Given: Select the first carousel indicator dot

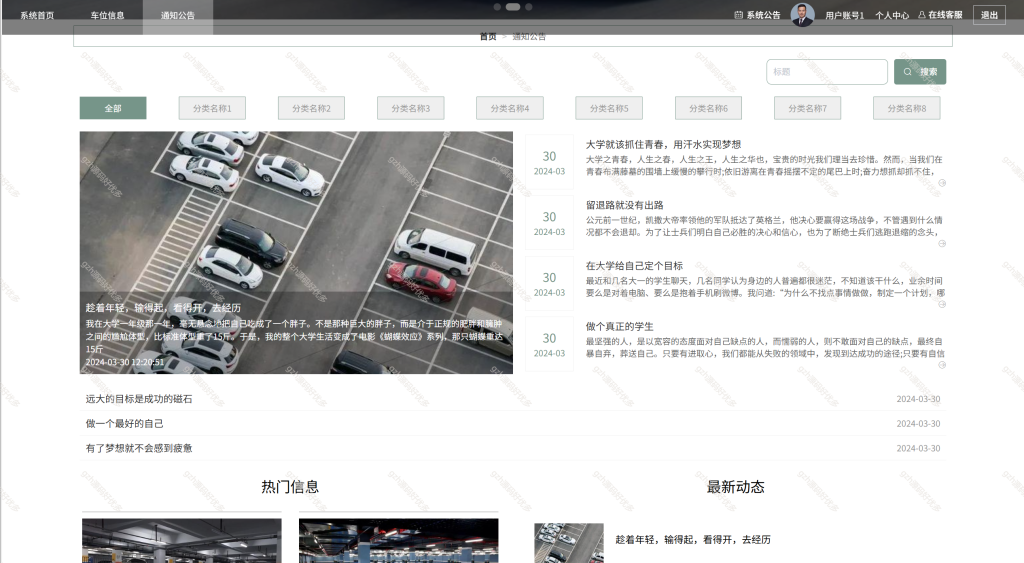Looking at the screenshot, I should coord(497,7).
